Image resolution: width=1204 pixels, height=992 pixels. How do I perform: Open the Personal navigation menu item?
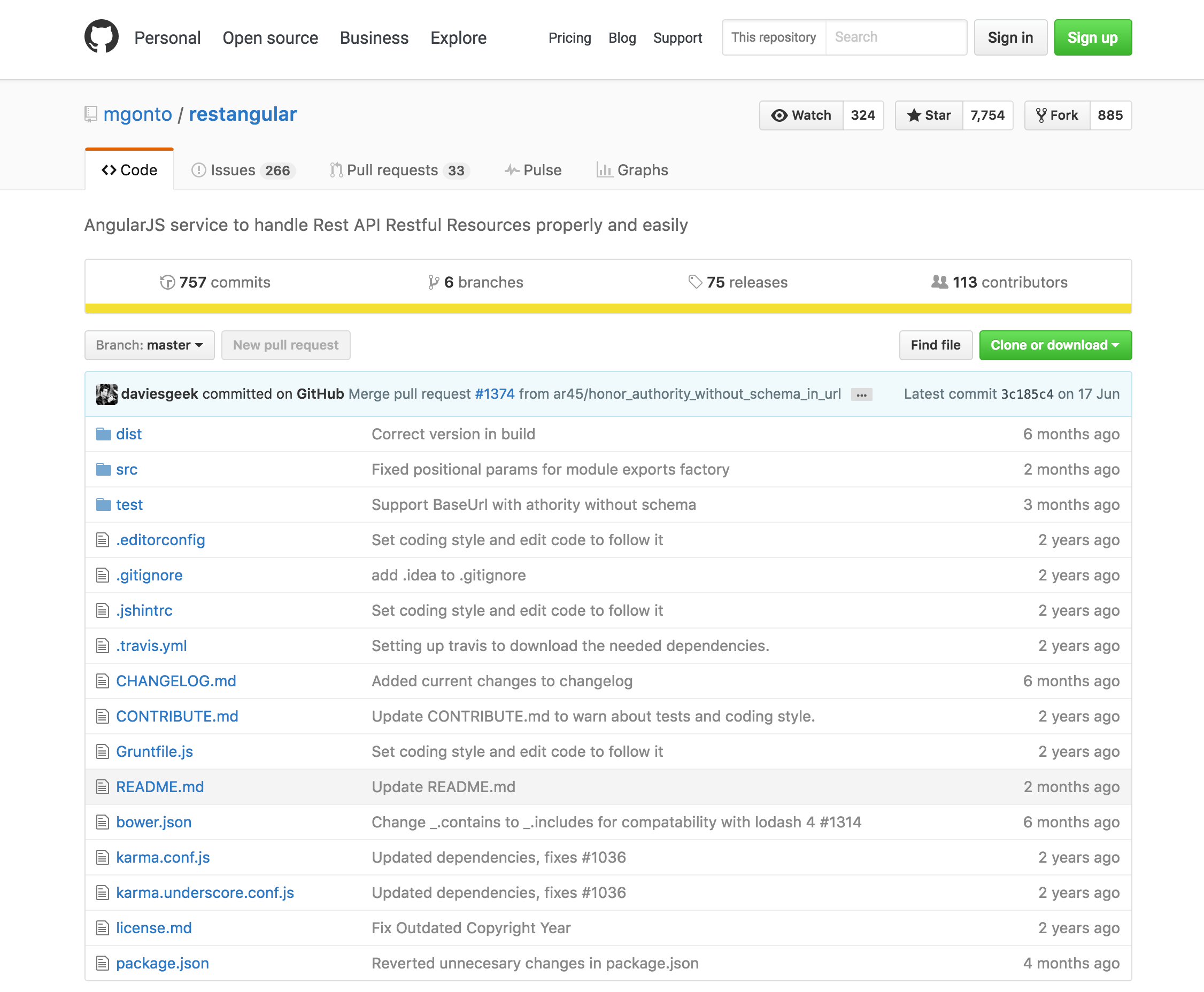click(x=167, y=38)
